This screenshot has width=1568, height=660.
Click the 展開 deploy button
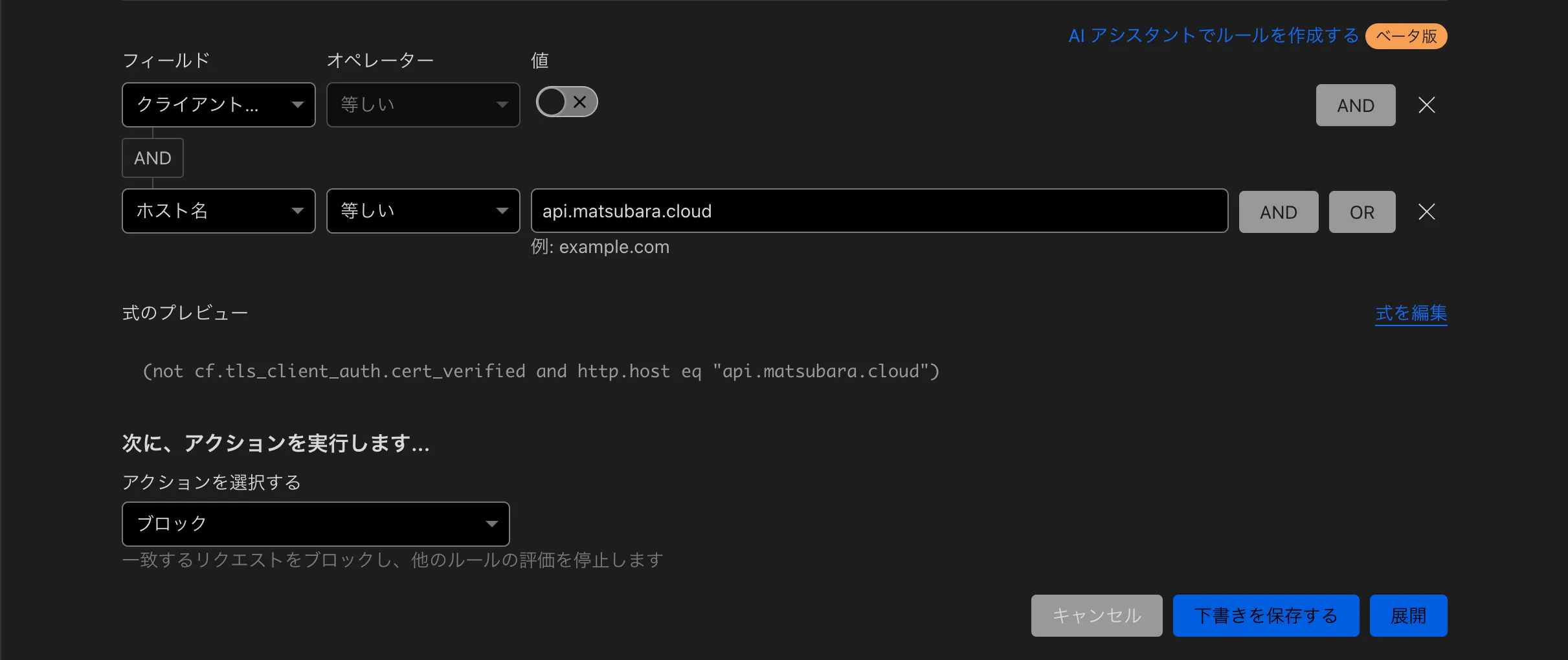[1408, 615]
